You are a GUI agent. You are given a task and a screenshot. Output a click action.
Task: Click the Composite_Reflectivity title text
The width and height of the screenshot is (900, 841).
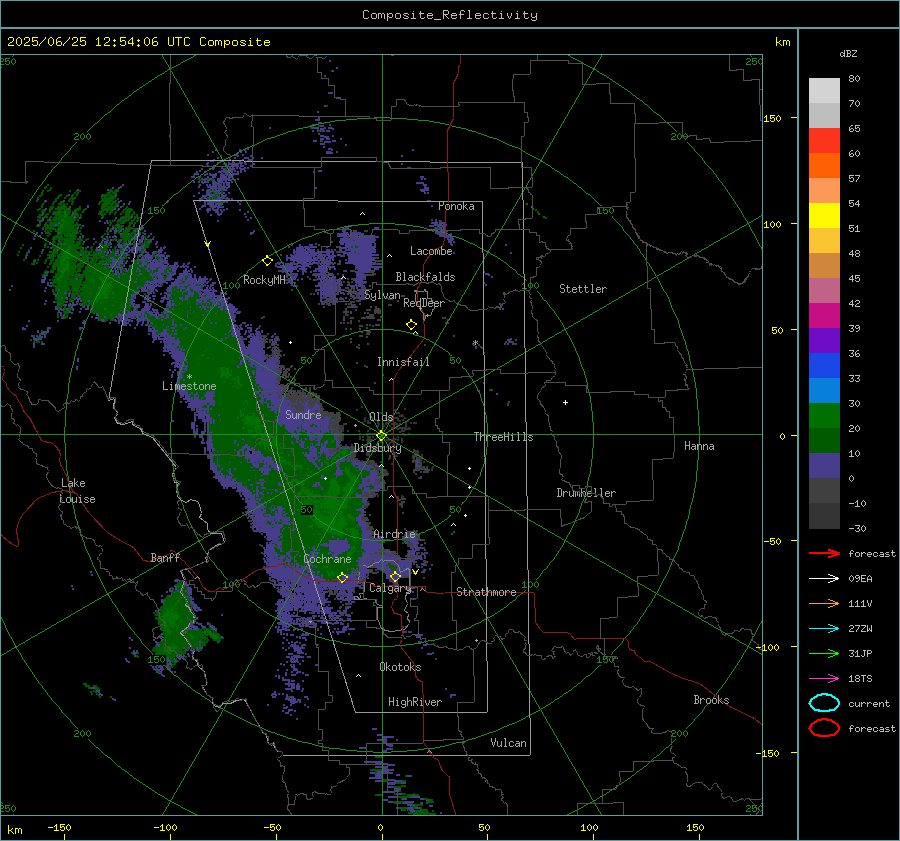pos(450,15)
